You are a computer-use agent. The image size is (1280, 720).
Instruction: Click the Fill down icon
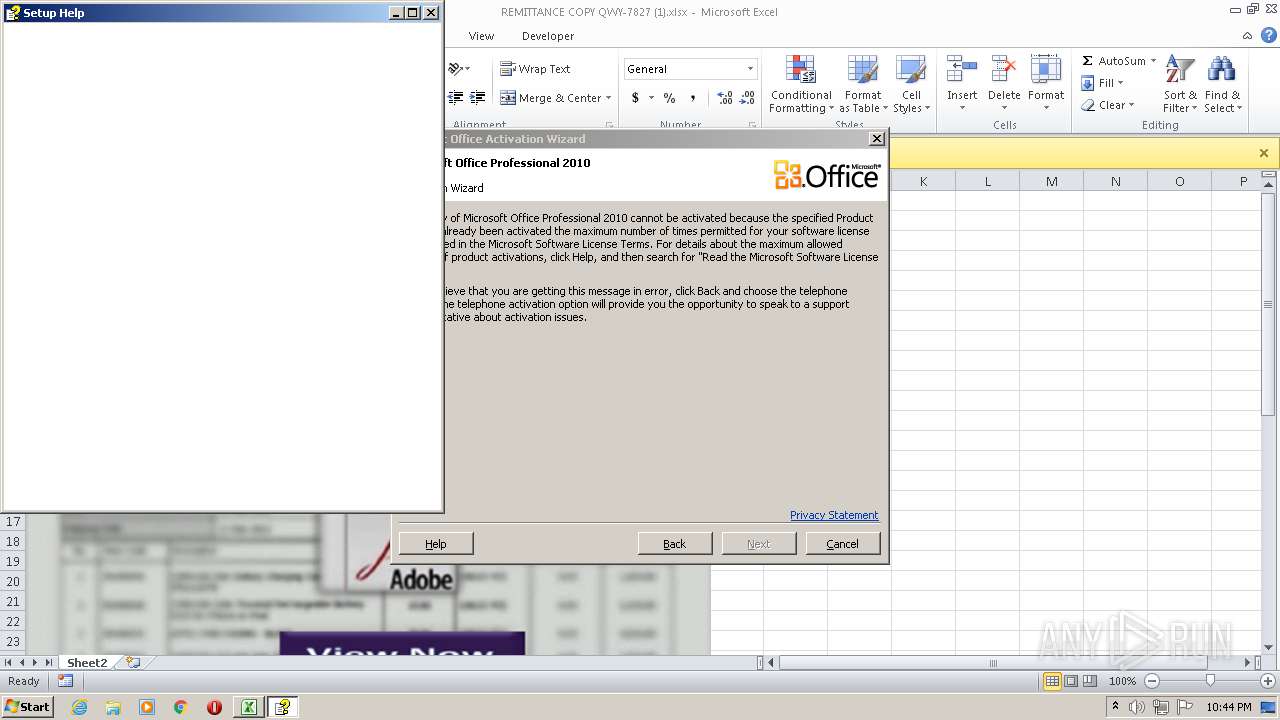[1087, 83]
